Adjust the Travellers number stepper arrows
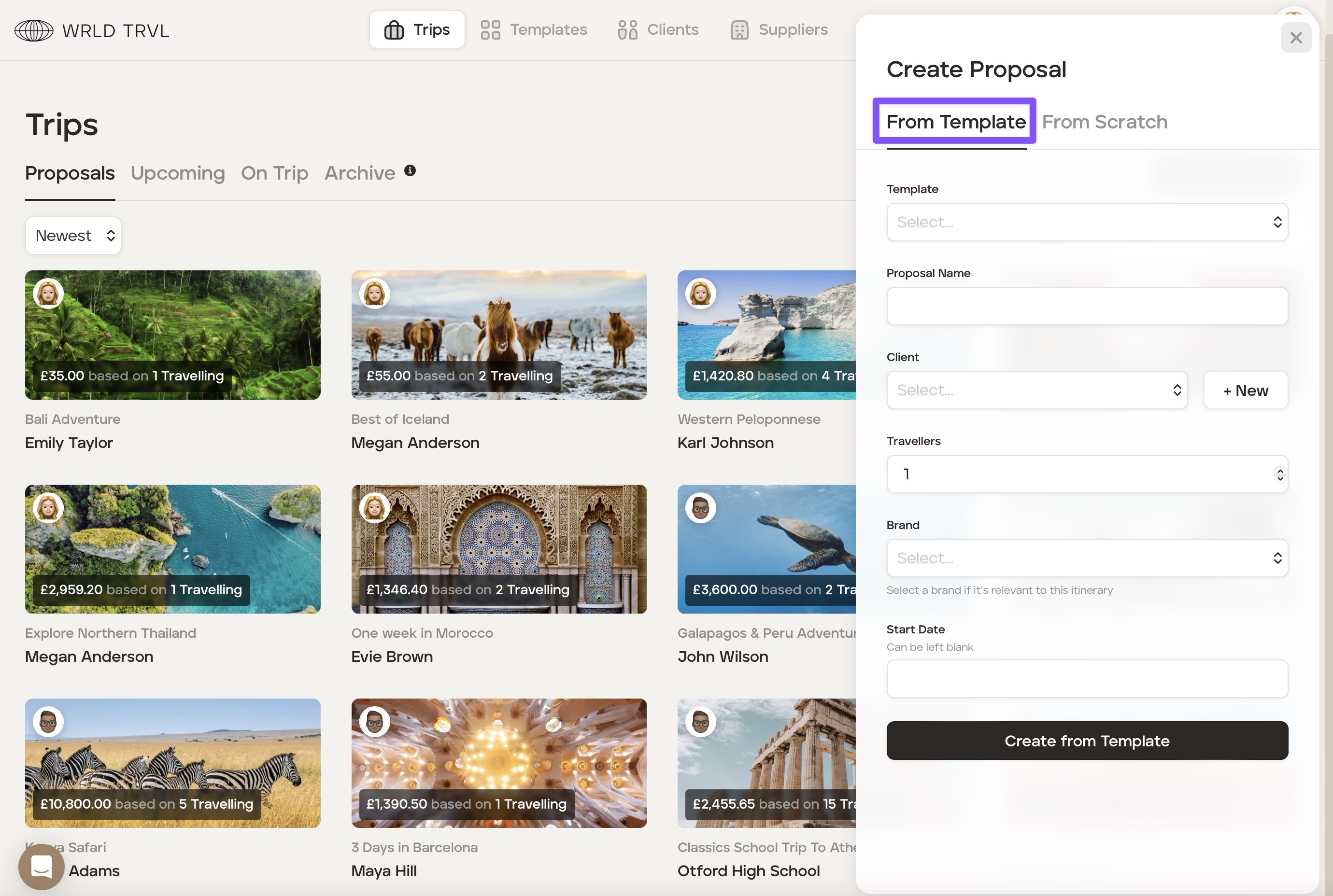The height and width of the screenshot is (896, 1333). [x=1279, y=474]
